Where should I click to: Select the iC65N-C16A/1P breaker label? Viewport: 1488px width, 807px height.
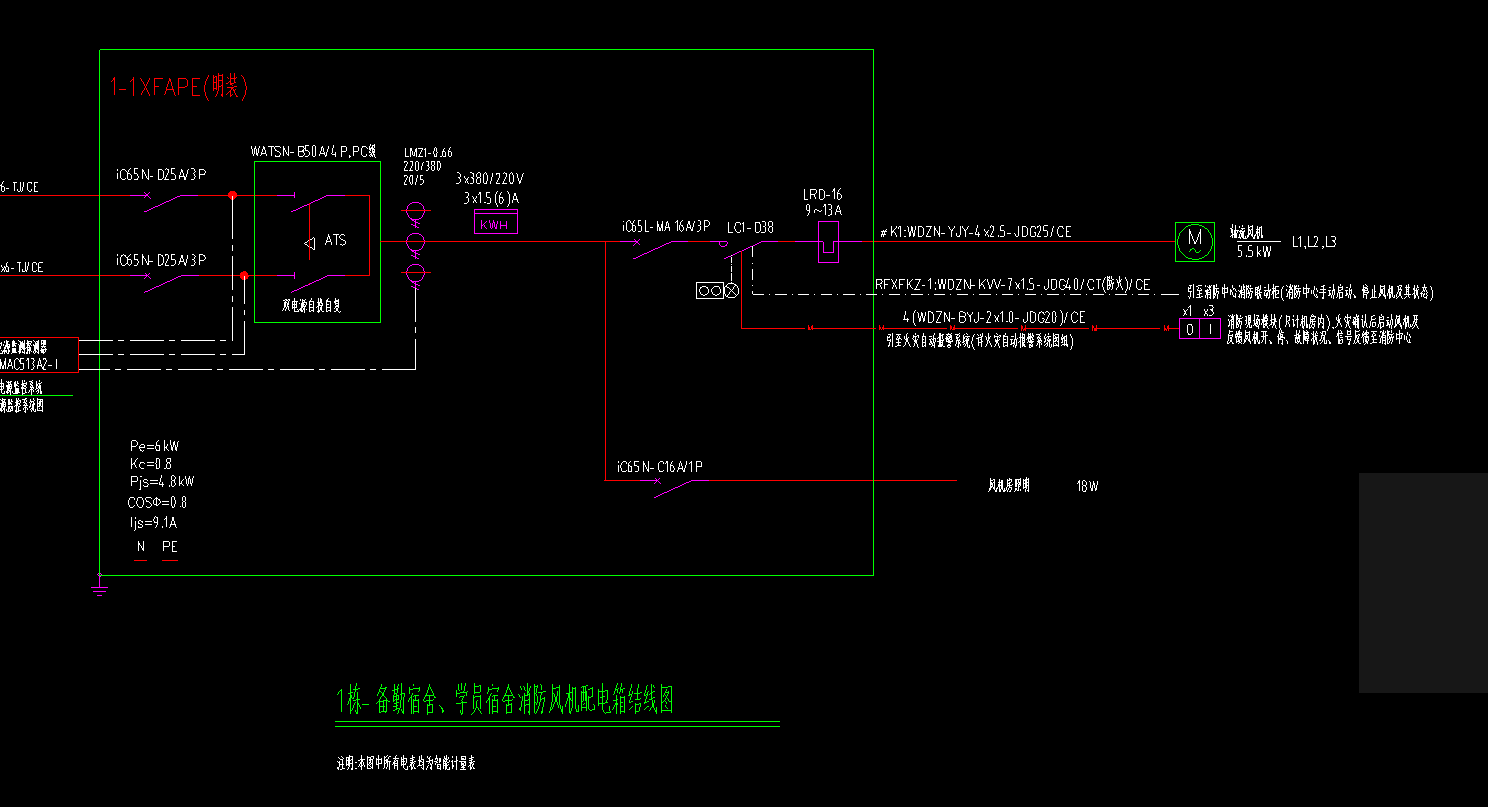pyautogui.click(x=659, y=467)
